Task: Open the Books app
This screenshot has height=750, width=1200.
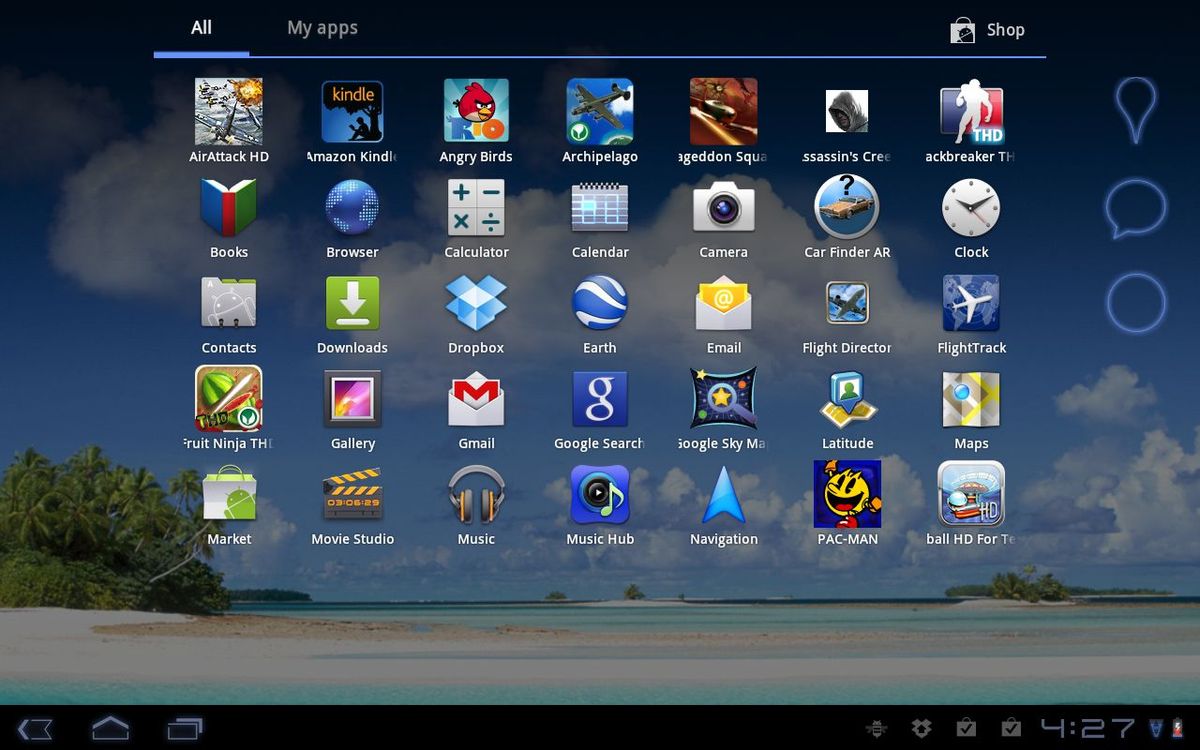Action: point(229,207)
